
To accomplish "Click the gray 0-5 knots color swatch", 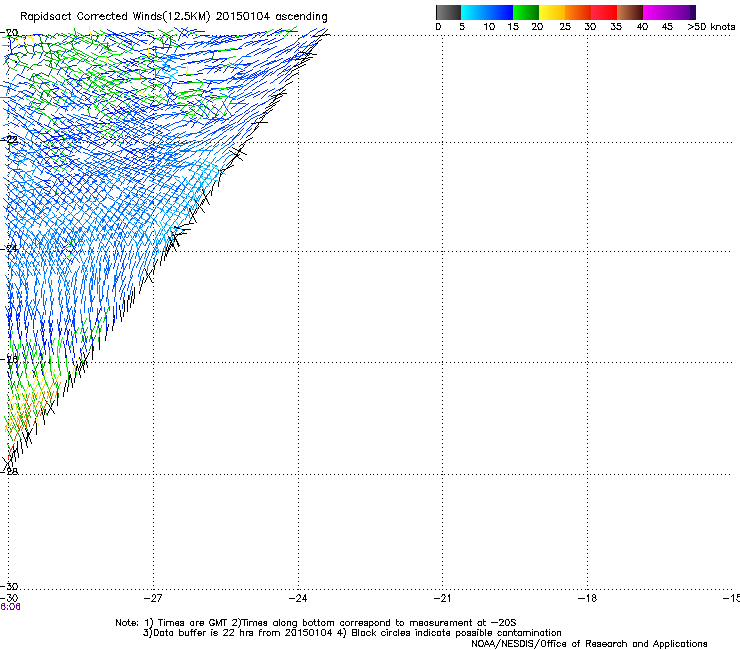I will [448, 12].
